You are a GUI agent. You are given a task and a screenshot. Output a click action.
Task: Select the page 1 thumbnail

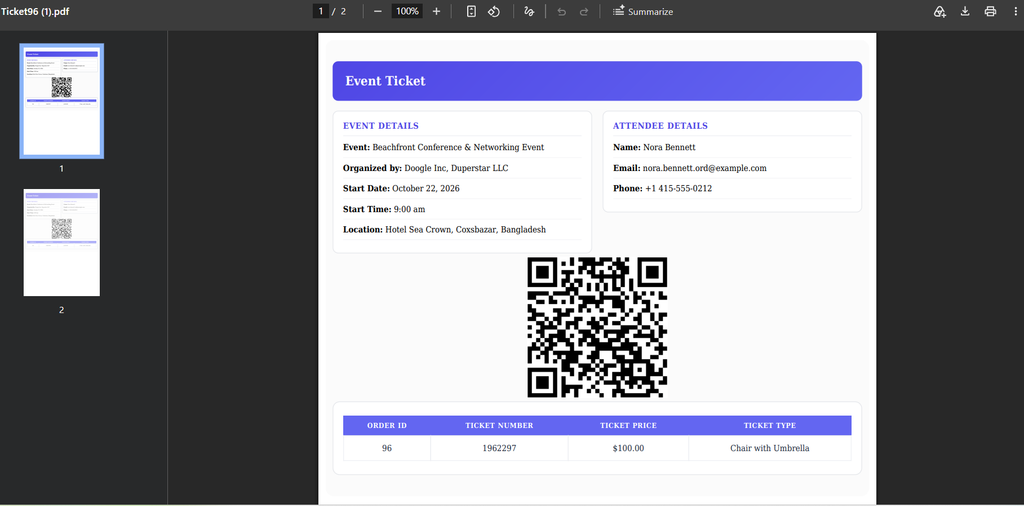(x=61, y=101)
